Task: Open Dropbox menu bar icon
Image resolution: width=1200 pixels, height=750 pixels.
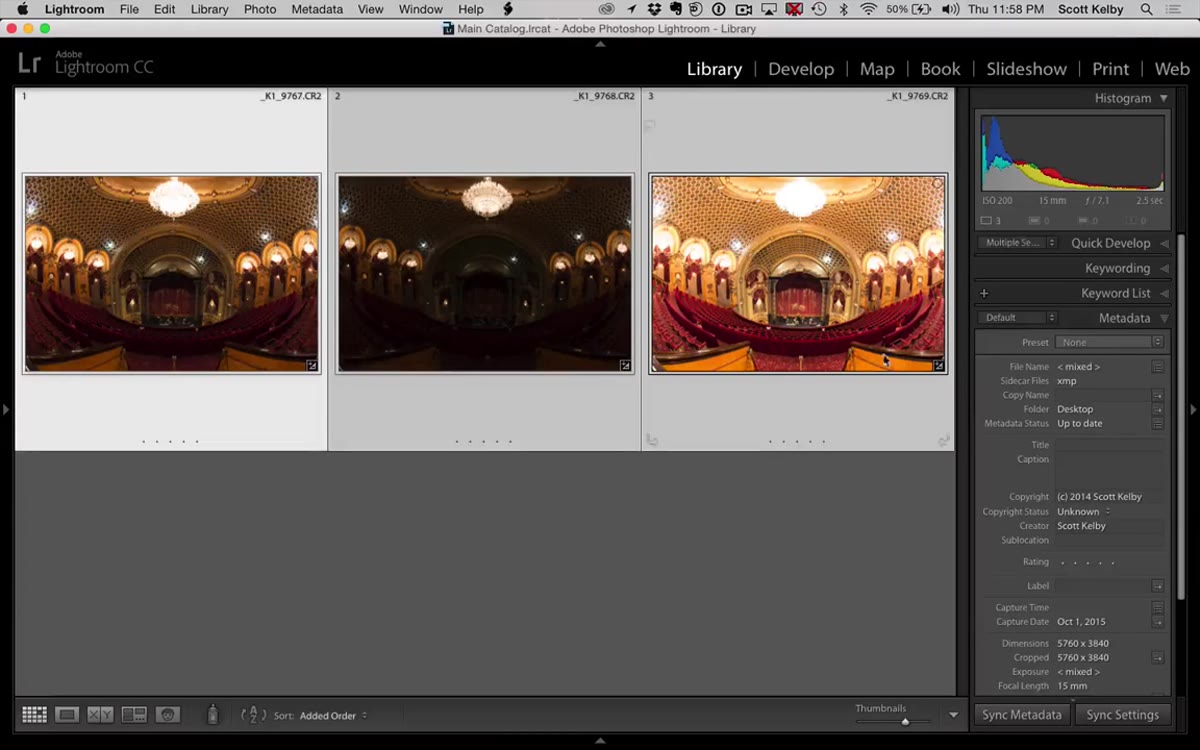Action: [653, 9]
